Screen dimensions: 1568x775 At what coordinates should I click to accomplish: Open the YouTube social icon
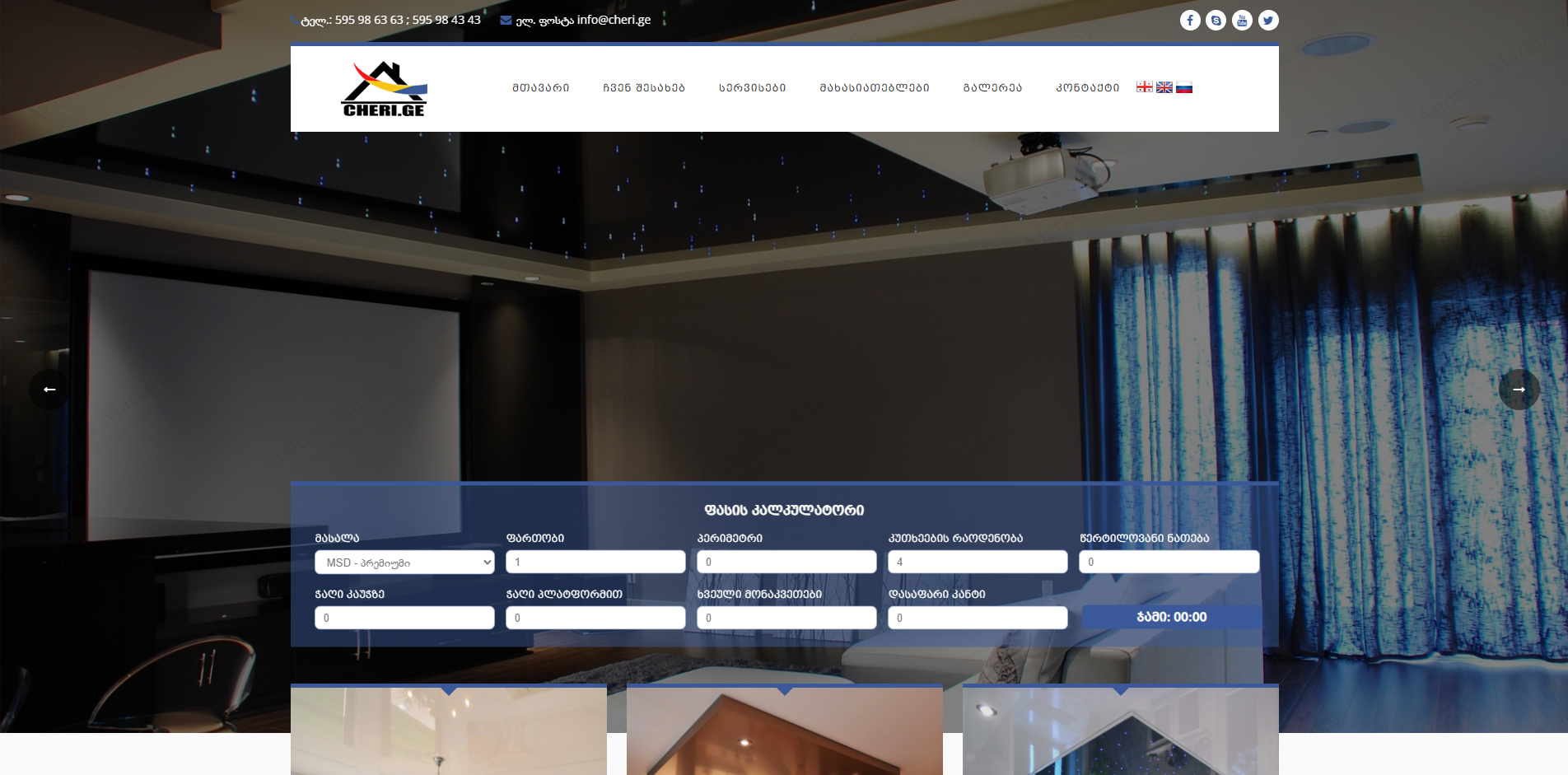1242,21
